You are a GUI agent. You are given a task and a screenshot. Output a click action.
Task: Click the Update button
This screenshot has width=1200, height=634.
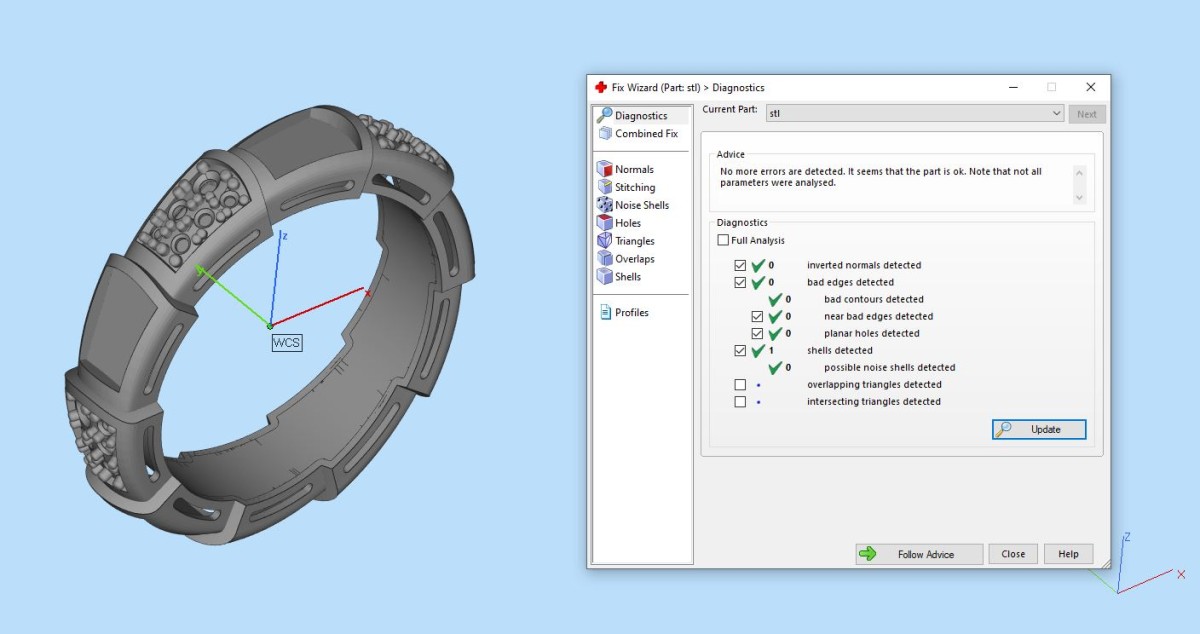point(1038,429)
